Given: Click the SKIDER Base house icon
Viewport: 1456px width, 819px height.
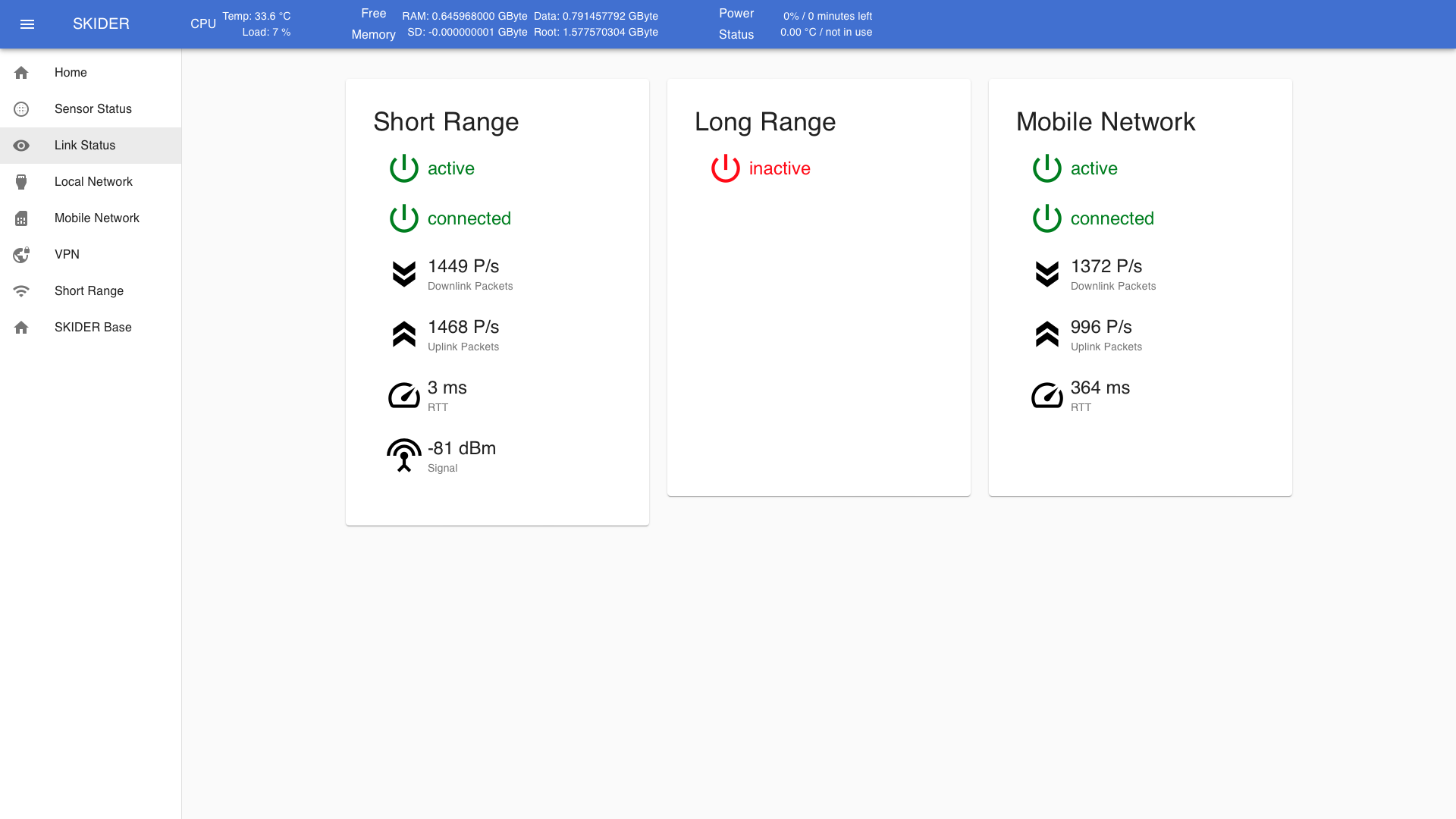Looking at the screenshot, I should point(21,328).
